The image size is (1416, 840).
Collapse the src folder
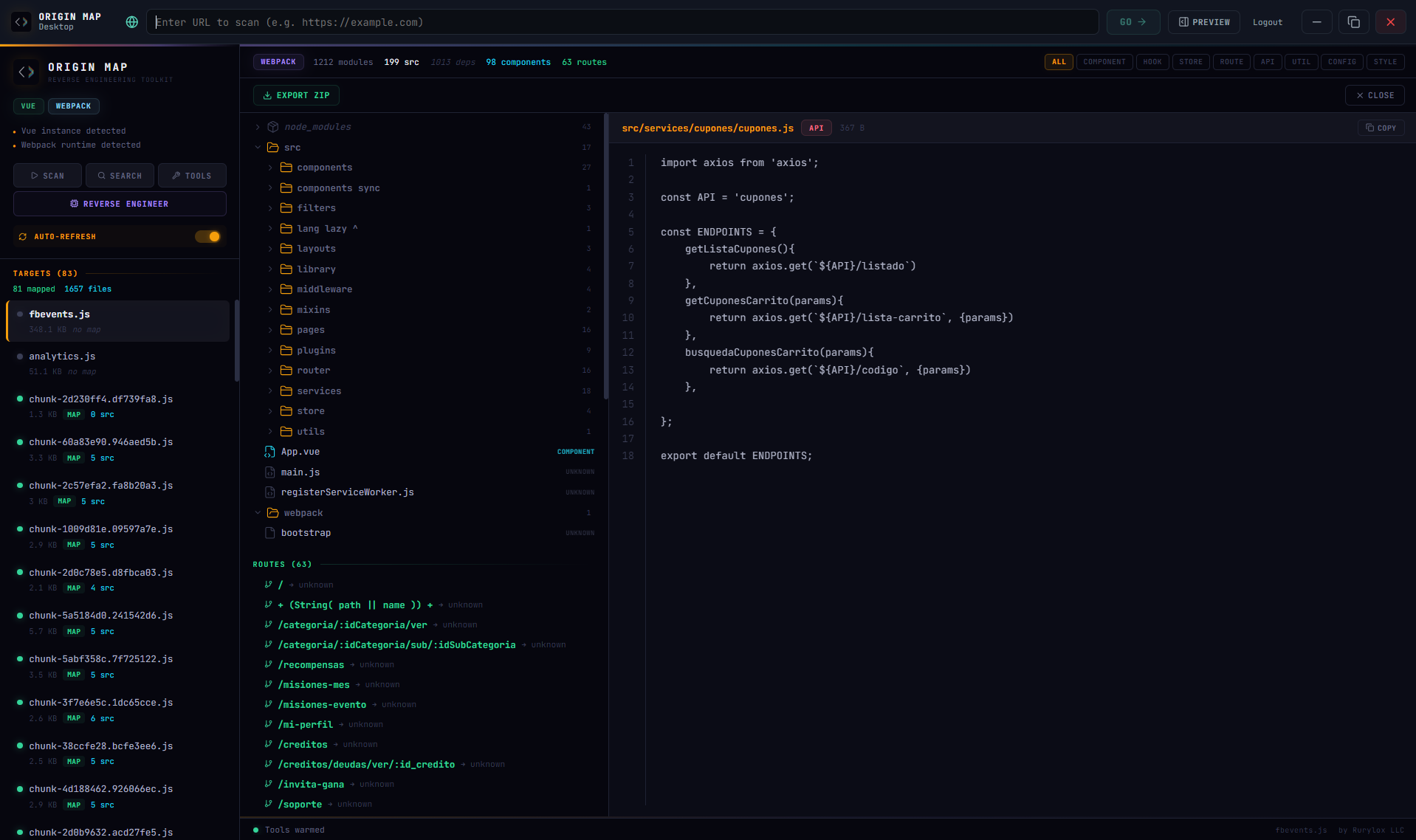click(258, 147)
